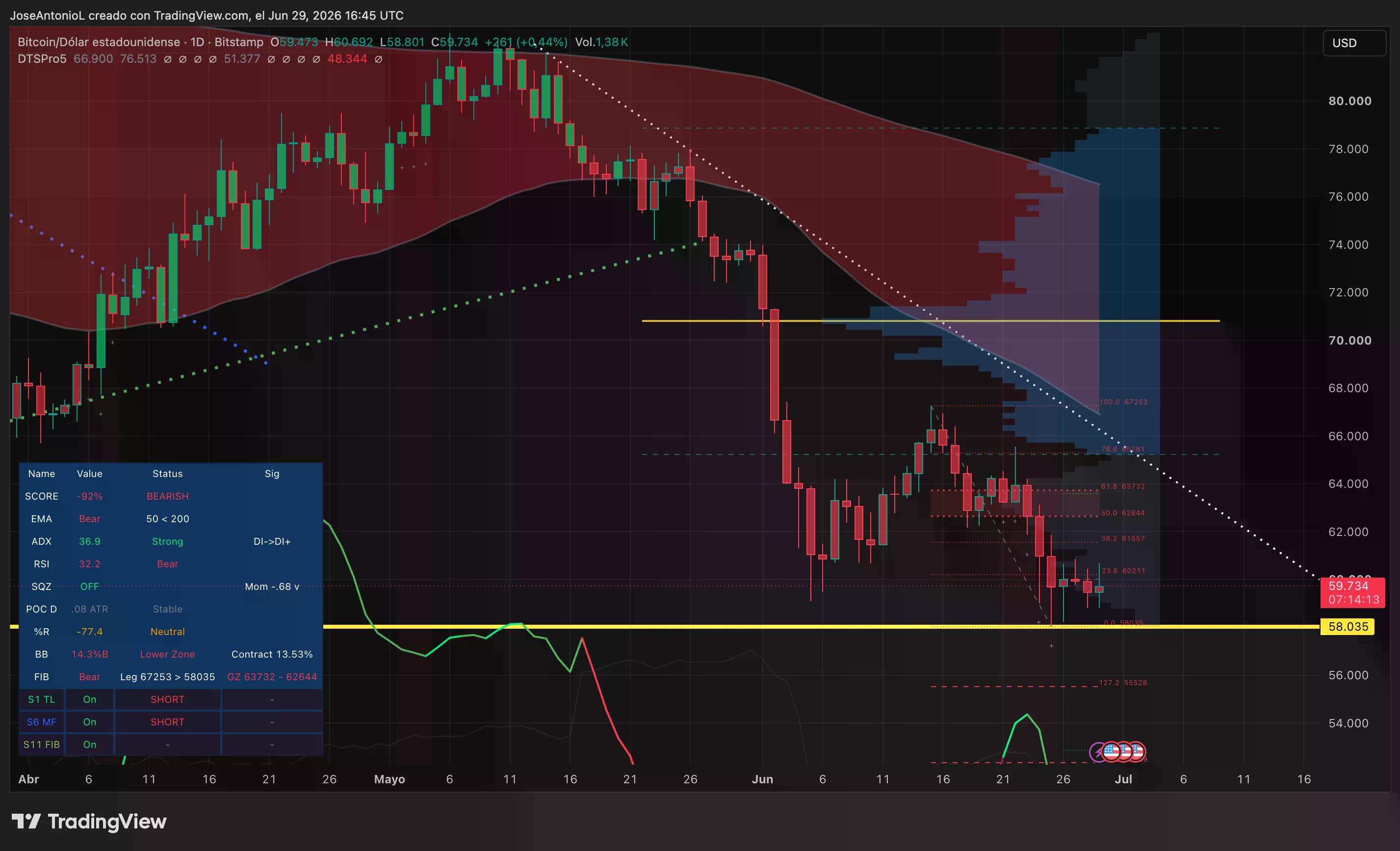Click the 'Mayo' date axis label
This screenshot has width=1400, height=851.
click(x=390, y=779)
